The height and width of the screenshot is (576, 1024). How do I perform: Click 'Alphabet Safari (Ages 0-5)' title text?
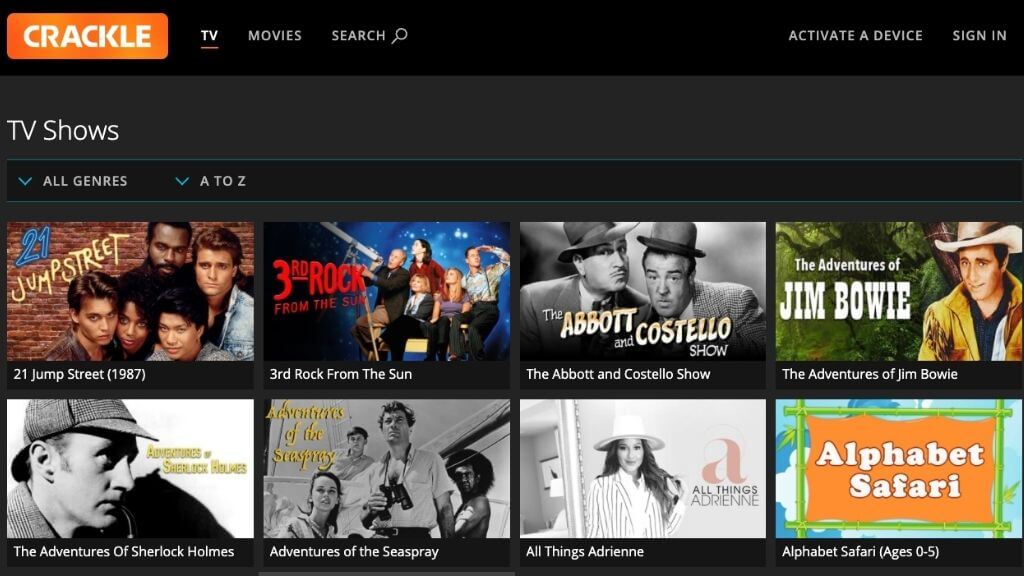click(x=861, y=552)
